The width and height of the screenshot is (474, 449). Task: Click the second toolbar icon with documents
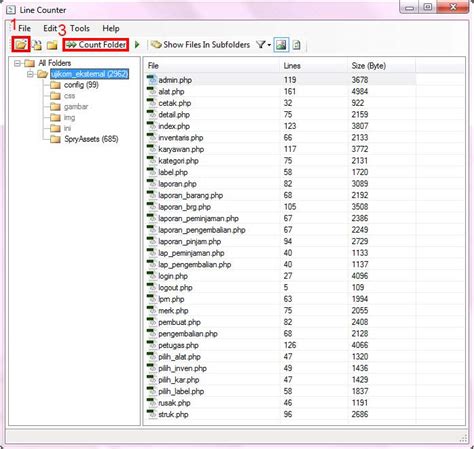click(37, 45)
